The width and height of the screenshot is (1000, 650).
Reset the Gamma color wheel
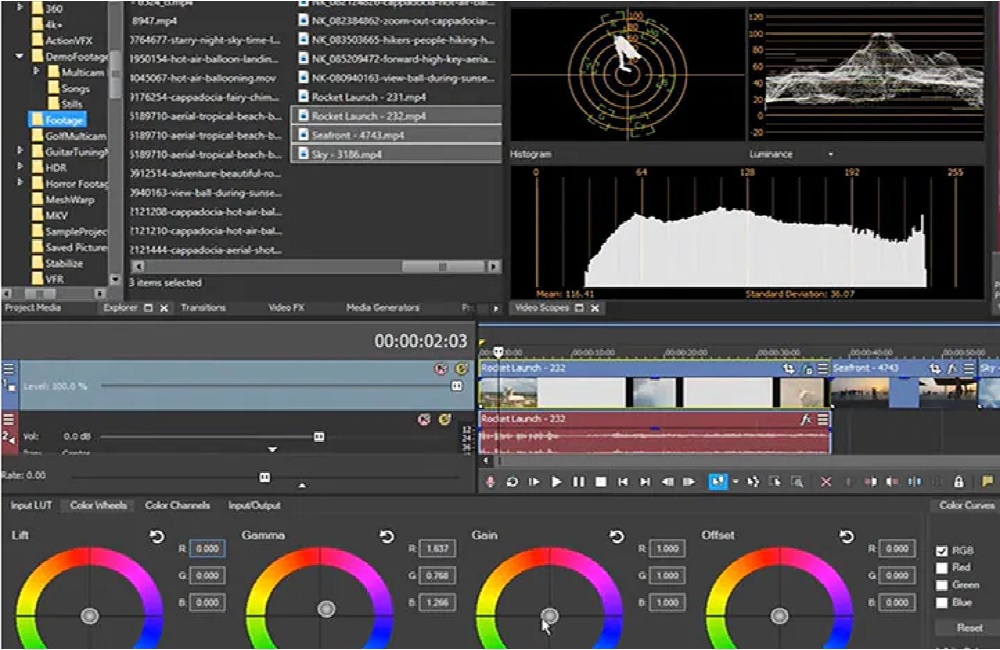coord(387,537)
